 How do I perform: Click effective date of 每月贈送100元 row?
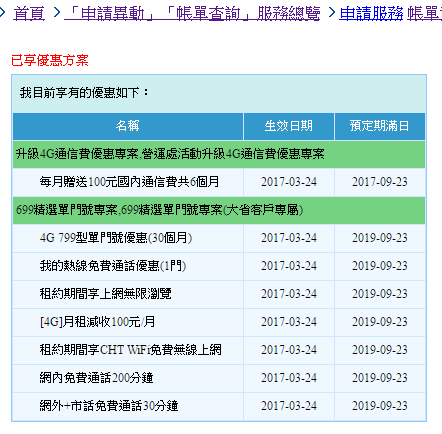coord(289,182)
